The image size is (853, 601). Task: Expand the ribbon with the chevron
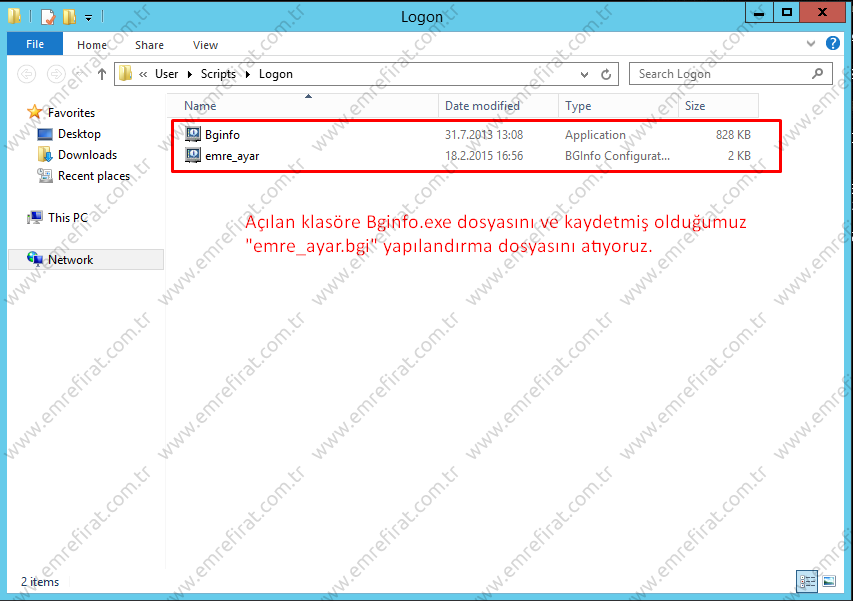(x=811, y=44)
